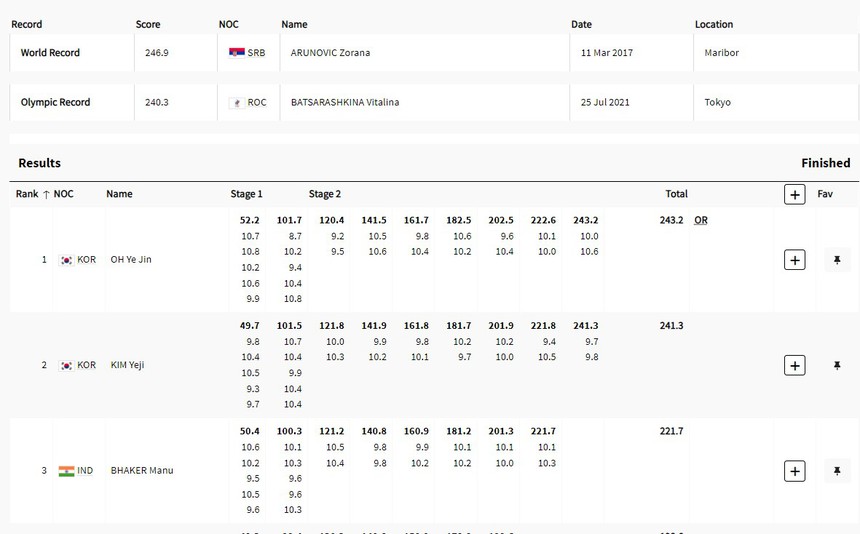The height and width of the screenshot is (534, 860).
Task: Click the Name column header in Results
Action: [119, 194]
